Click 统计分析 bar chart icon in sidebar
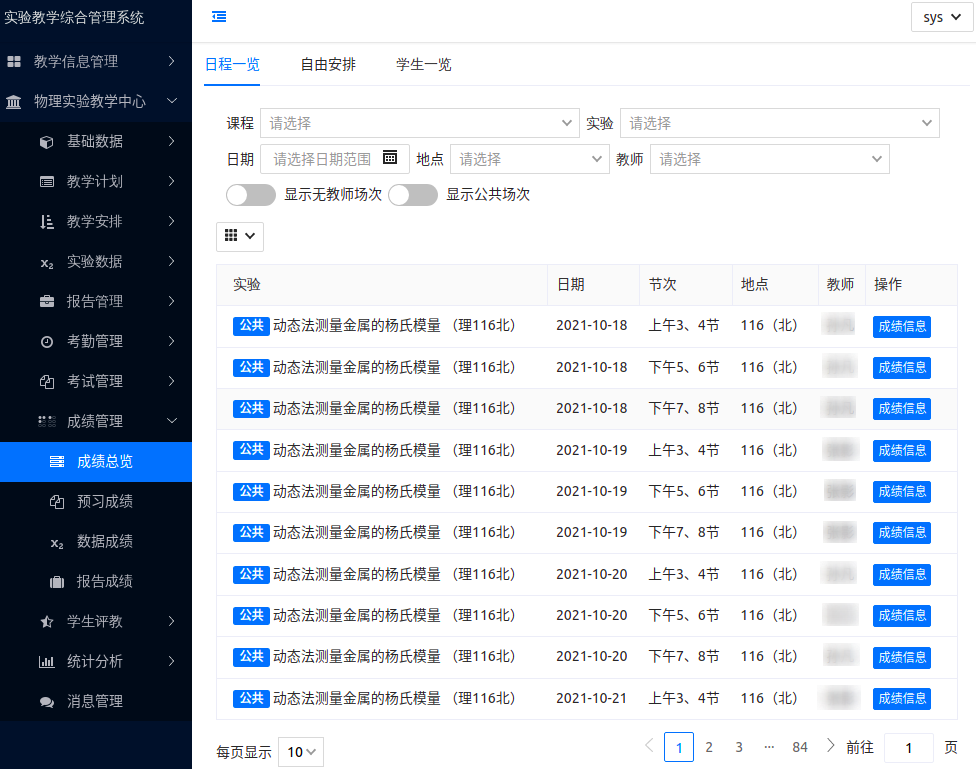 [x=46, y=662]
